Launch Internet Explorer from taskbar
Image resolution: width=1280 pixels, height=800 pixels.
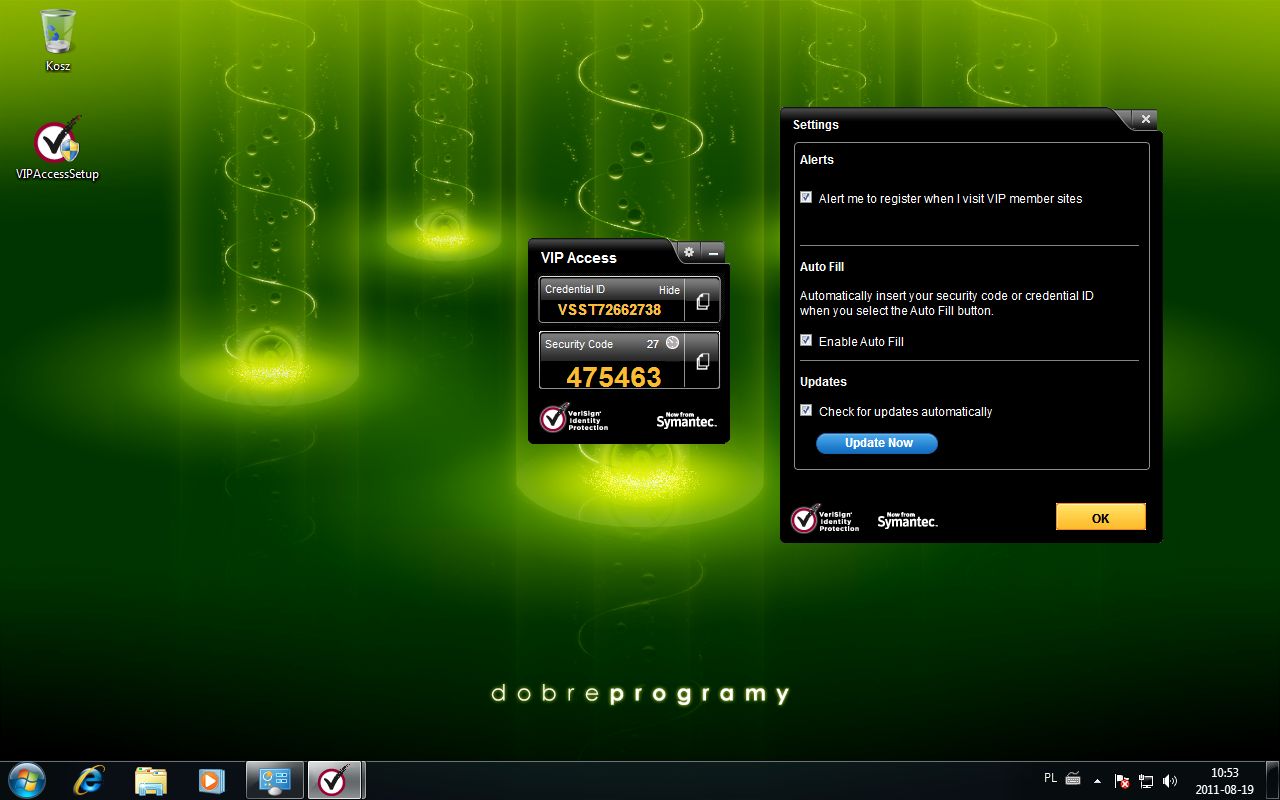(89, 780)
